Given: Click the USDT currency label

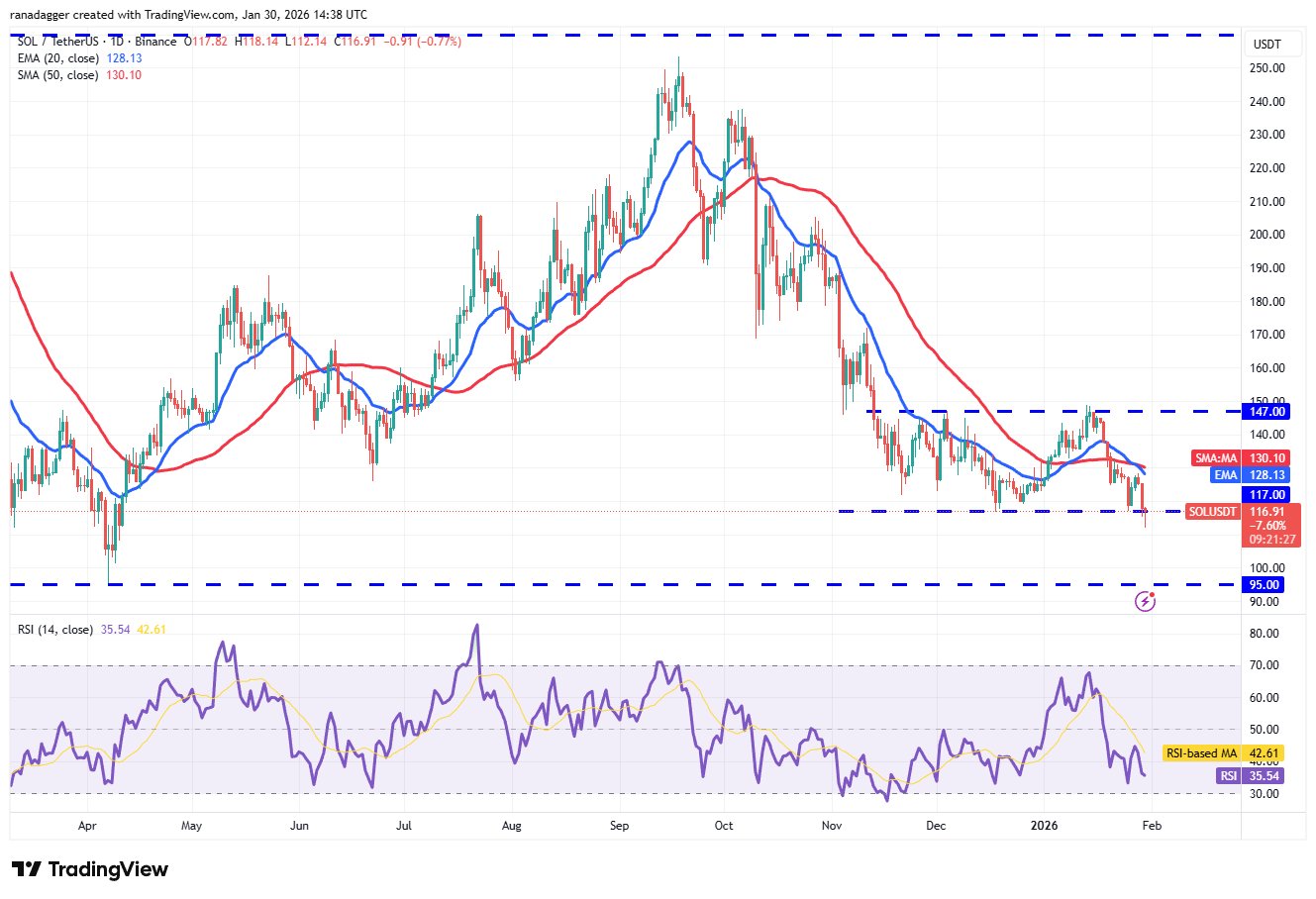Looking at the screenshot, I should (1267, 45).
